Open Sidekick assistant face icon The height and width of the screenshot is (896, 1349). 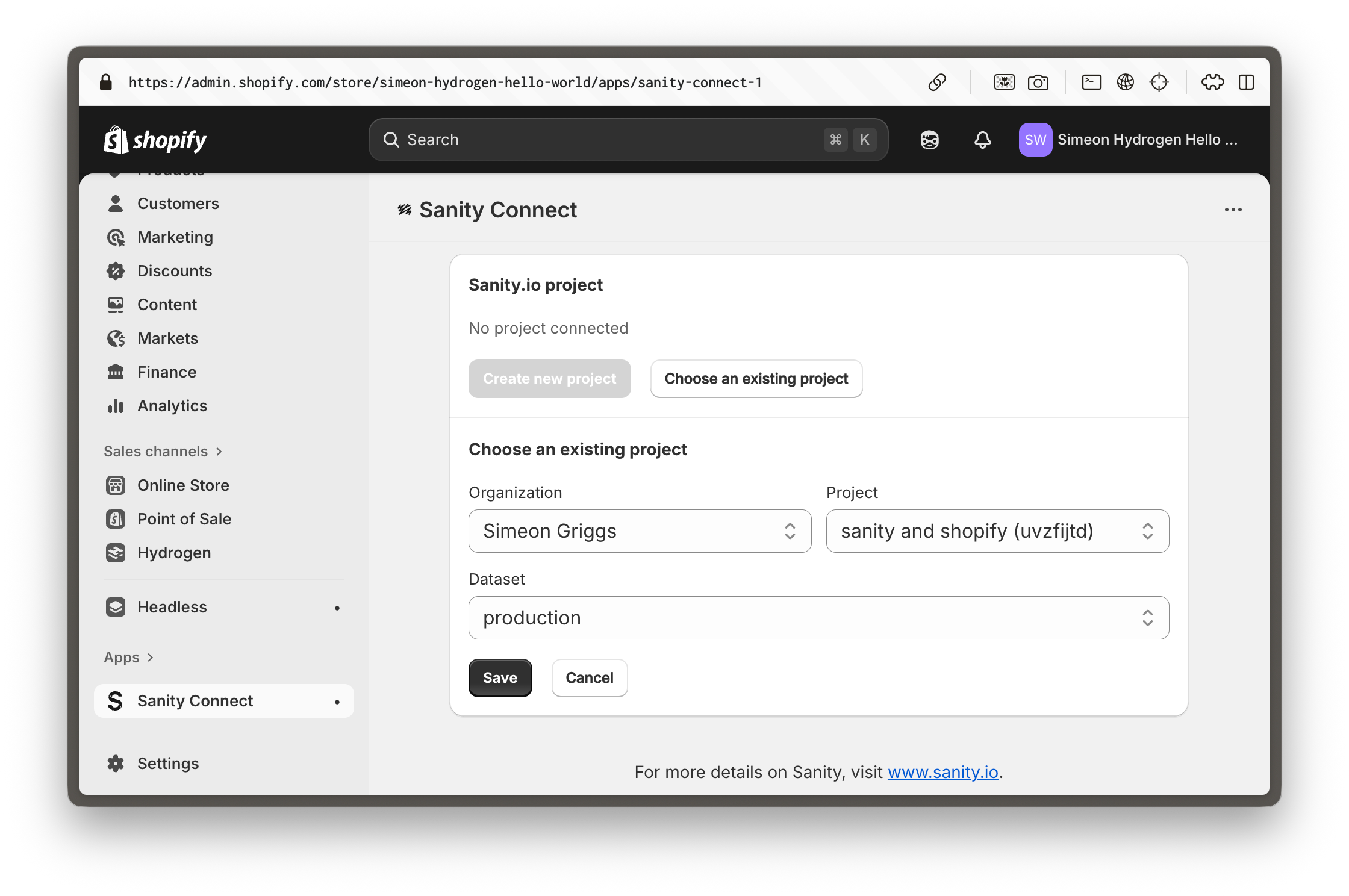tap(929, 140)
